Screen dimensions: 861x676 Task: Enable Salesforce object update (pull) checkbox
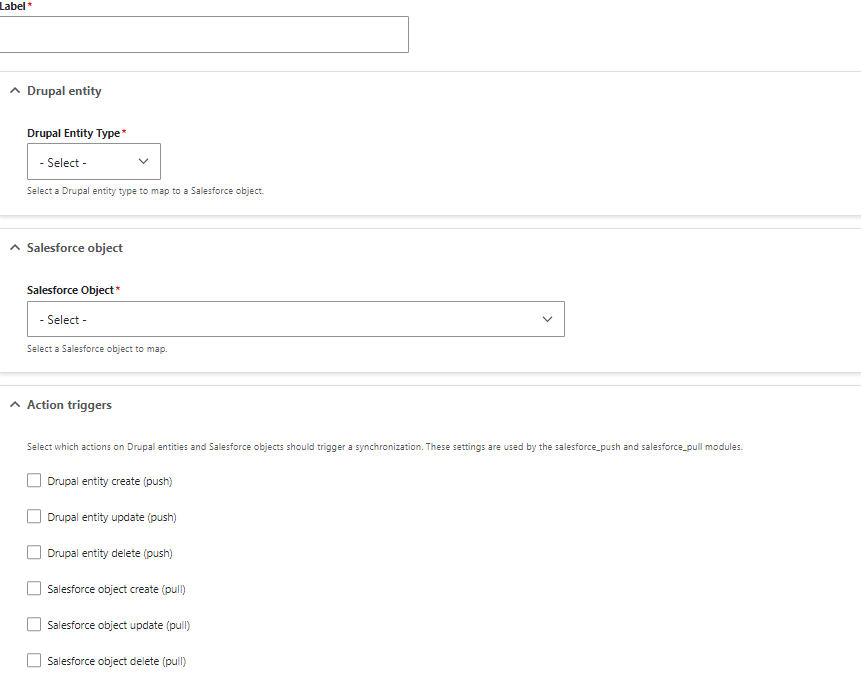pos(34,624)
